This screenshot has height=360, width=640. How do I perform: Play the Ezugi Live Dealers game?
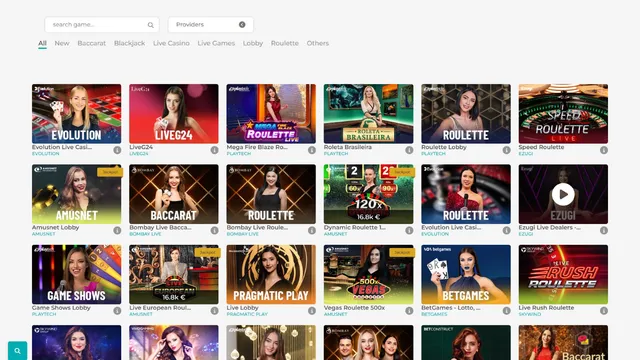click(563, 194)
